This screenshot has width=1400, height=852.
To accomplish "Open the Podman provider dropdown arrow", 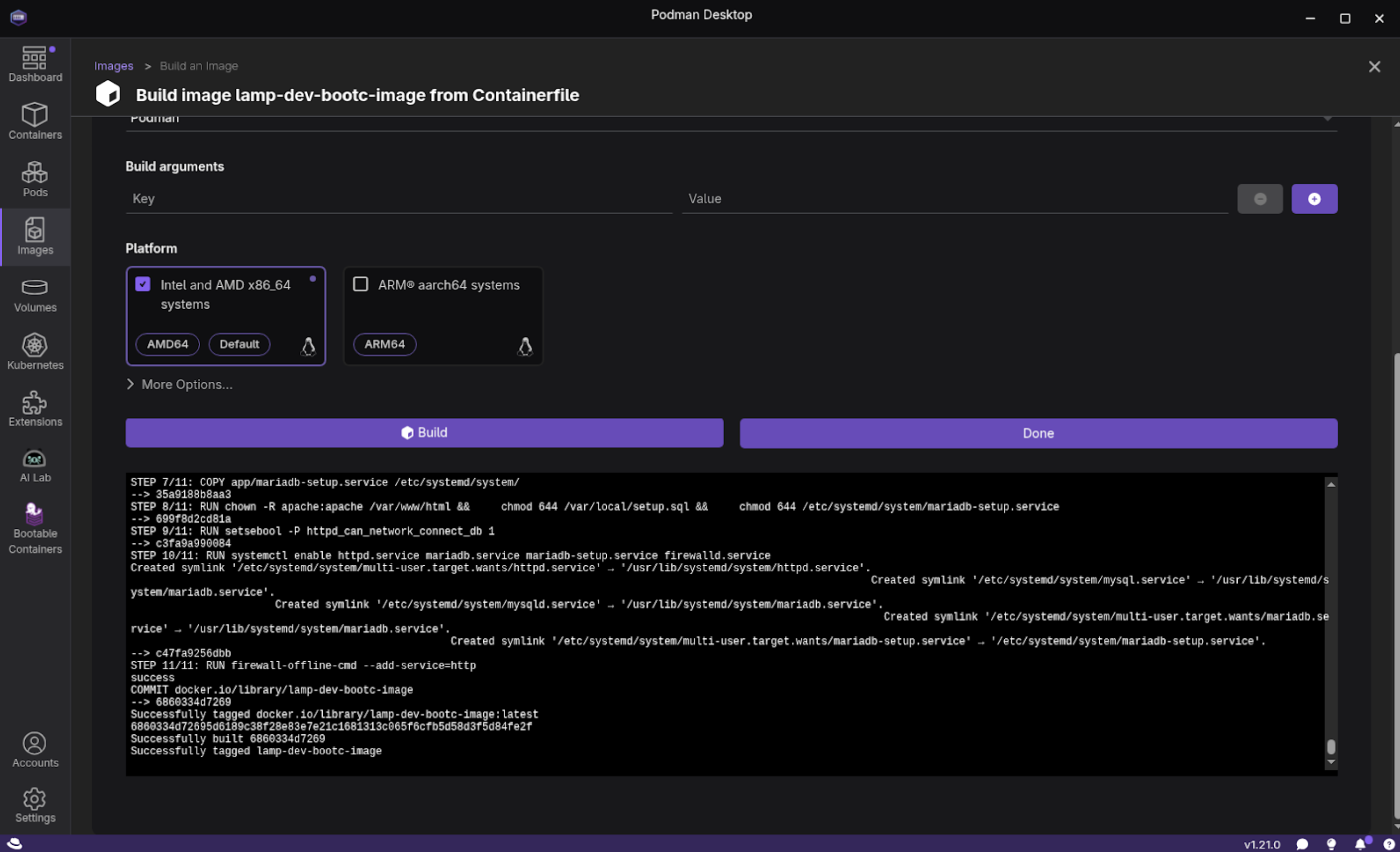I will [x=1327, y=119].
